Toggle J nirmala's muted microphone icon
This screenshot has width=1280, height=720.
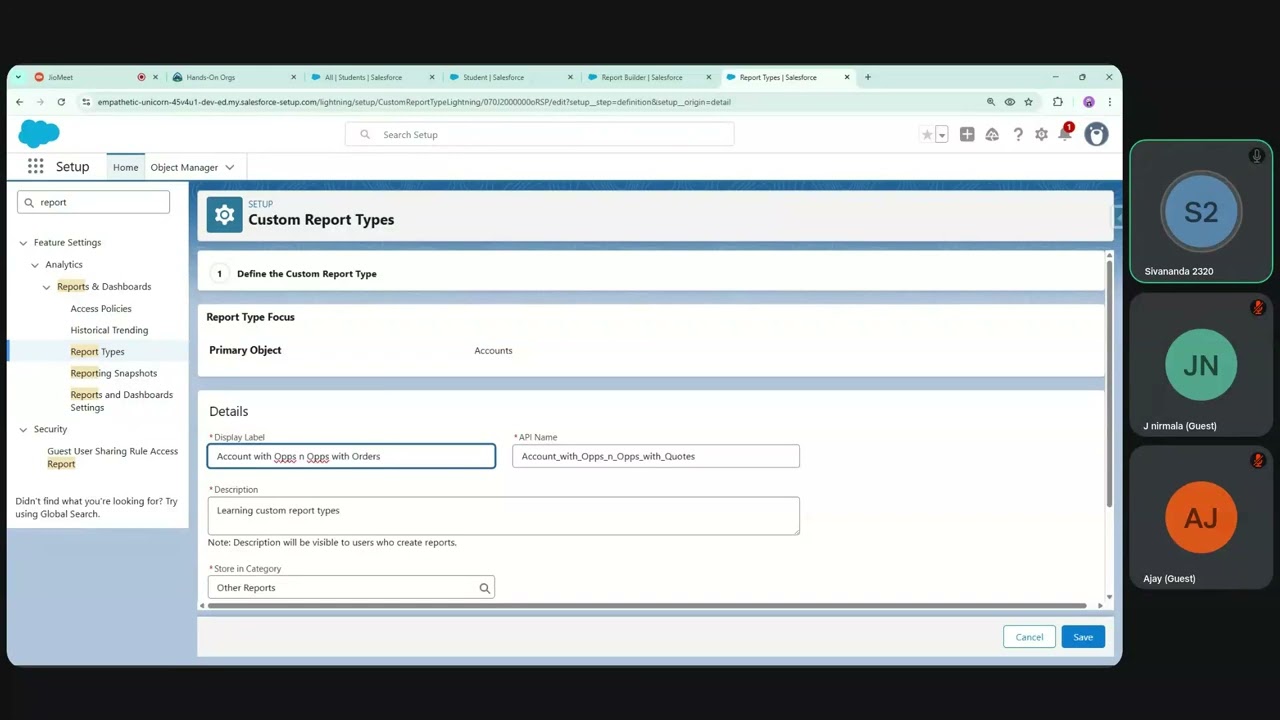(x=1258, y=308)
